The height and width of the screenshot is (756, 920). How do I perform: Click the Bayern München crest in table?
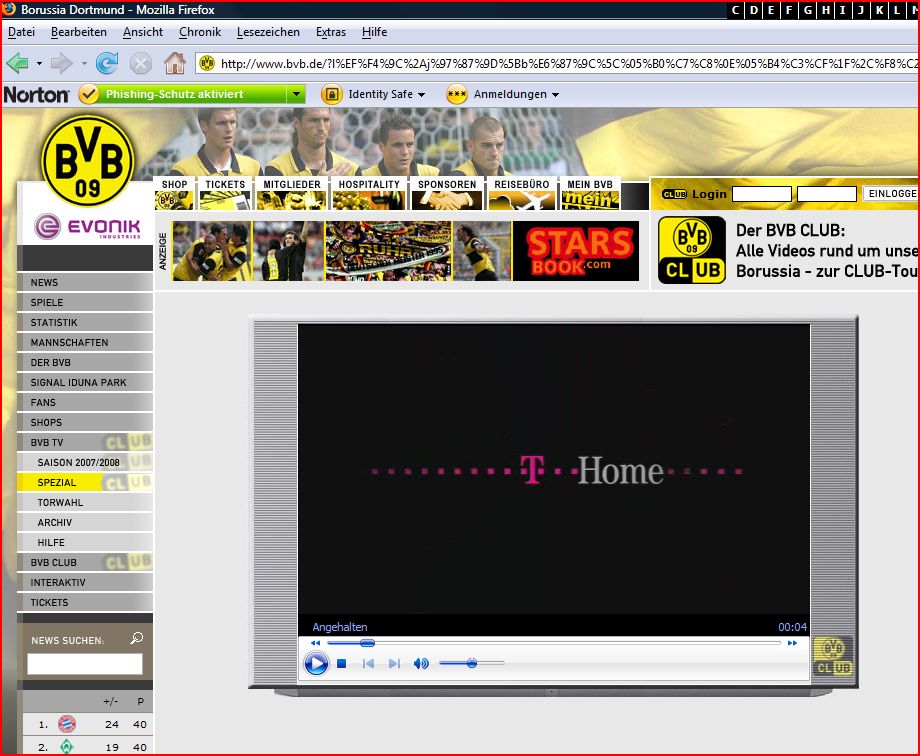tap(67, 724)
